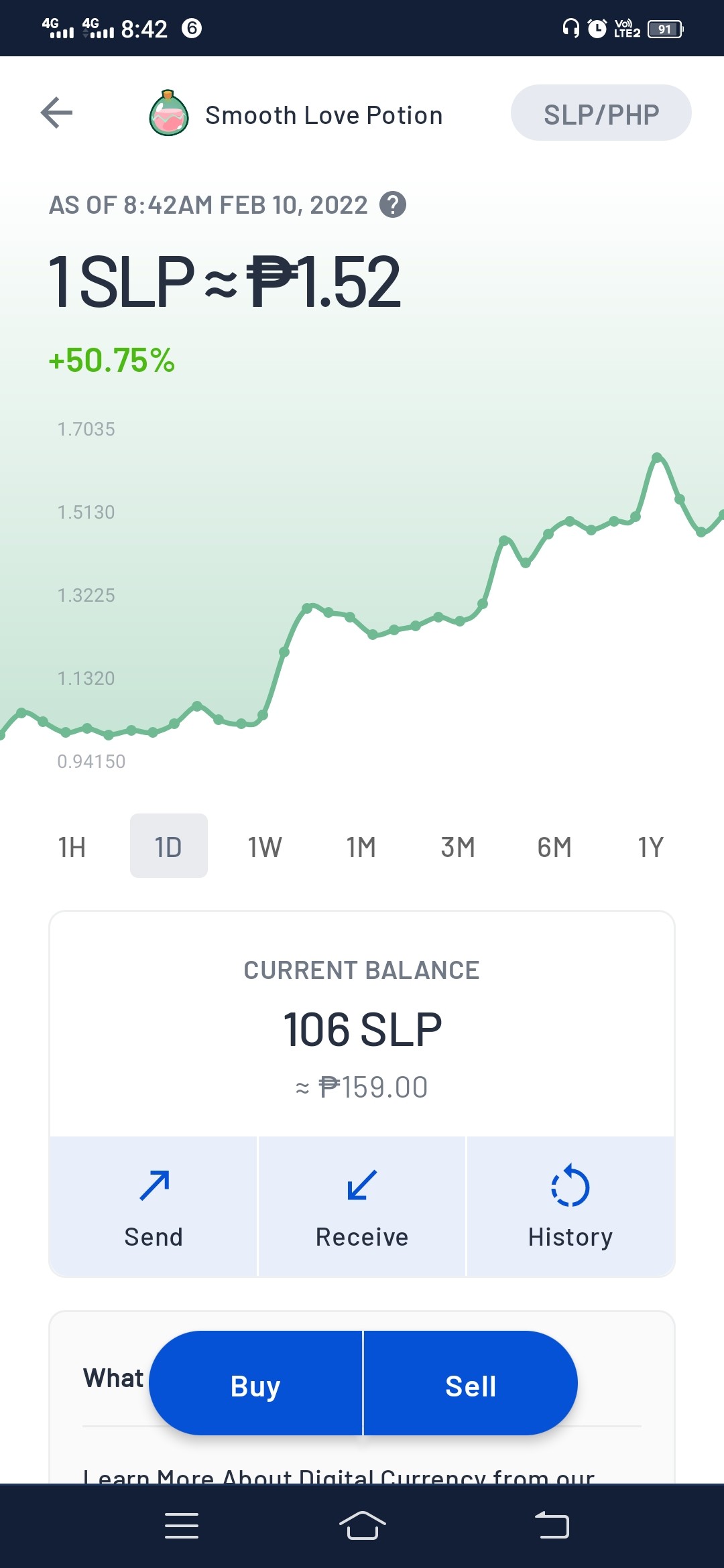Tap the blue Sell button
The width and height of the screenshot is (724, 1568).
(x=471, y=1383)
